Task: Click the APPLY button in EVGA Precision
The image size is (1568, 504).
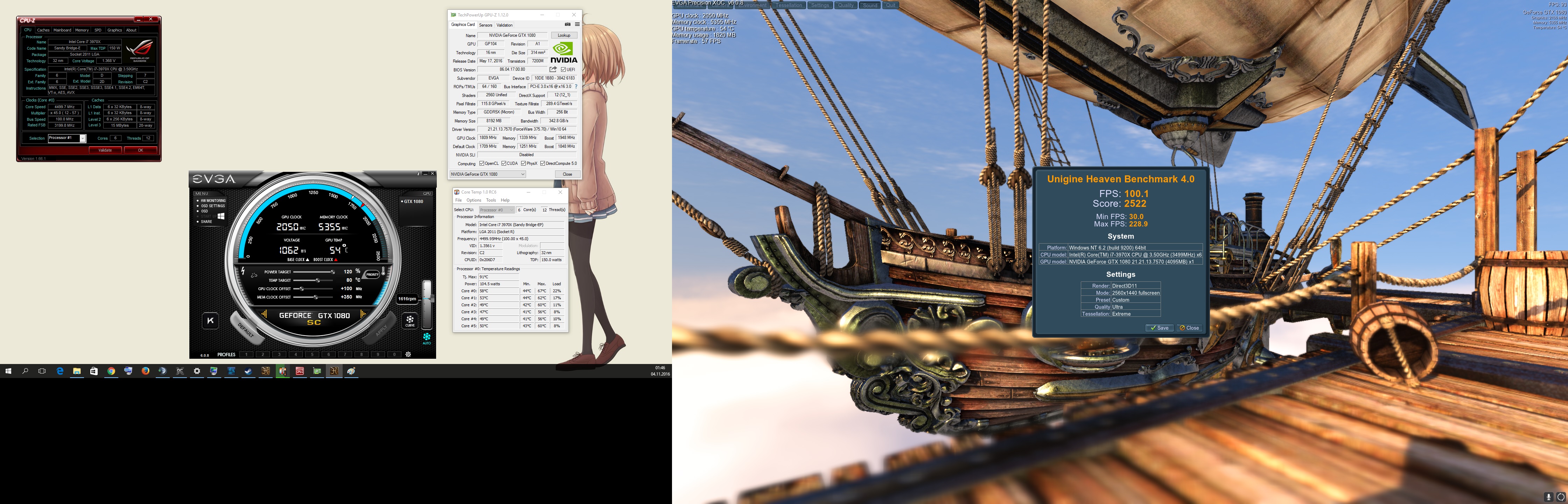Action: [x=381, y=329]
